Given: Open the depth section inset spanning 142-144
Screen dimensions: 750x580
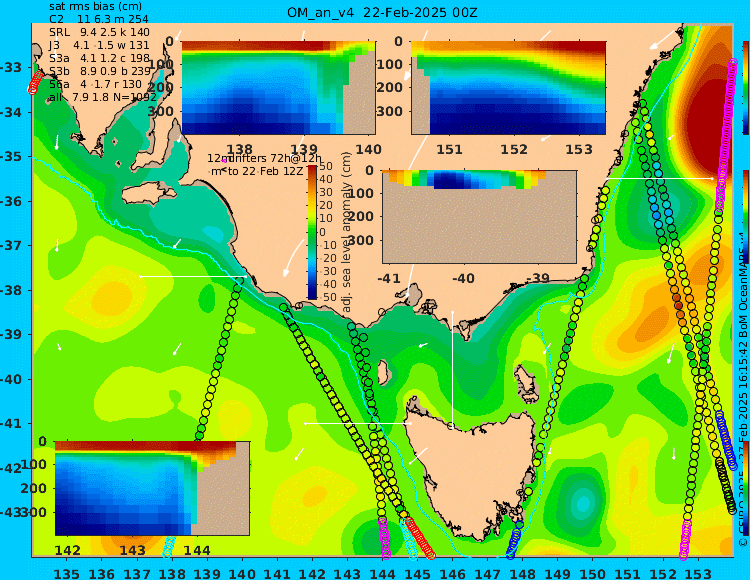Looking at the screenshot, I should point(152,488).
